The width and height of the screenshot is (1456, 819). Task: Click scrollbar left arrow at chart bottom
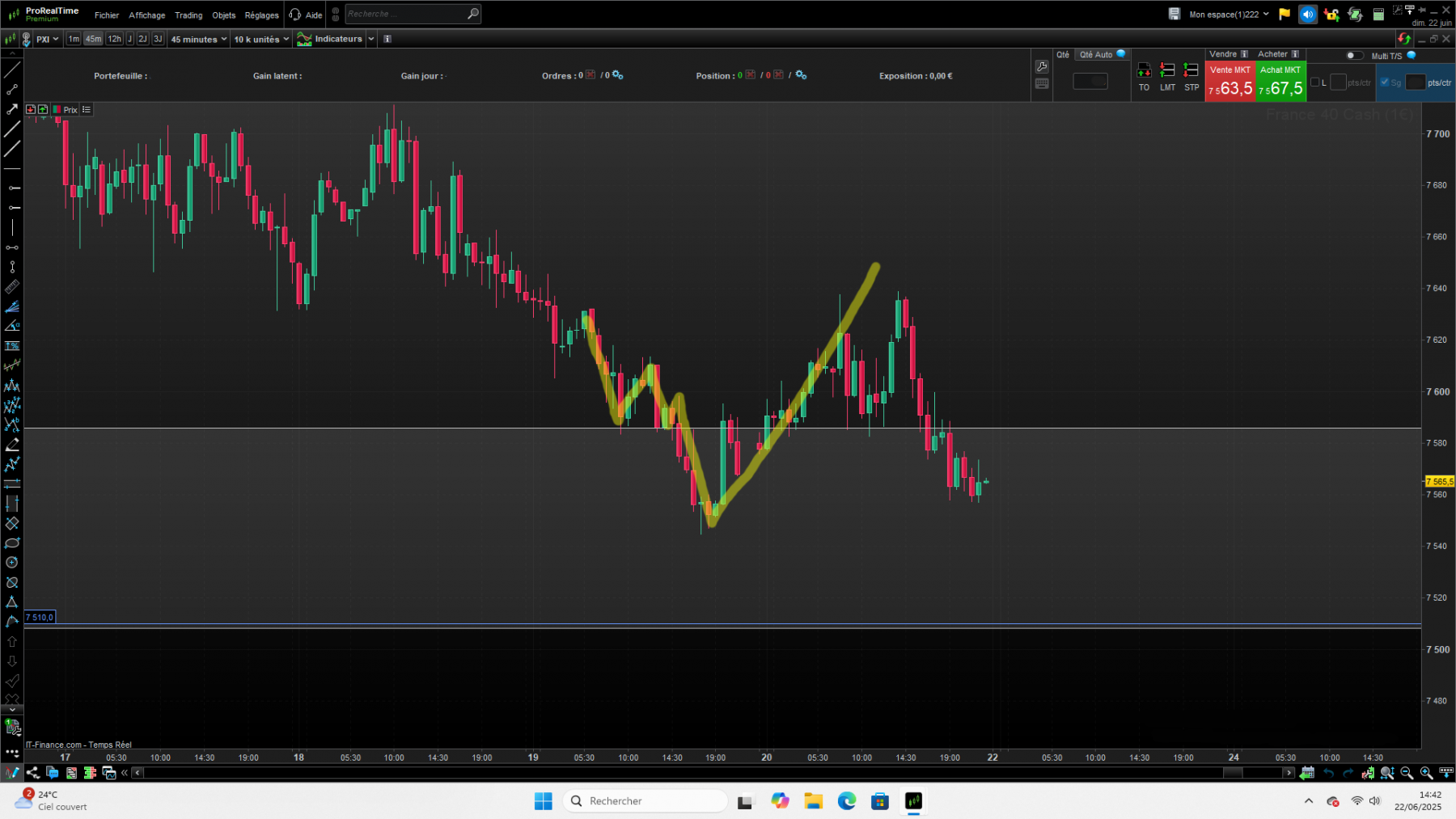138,773
